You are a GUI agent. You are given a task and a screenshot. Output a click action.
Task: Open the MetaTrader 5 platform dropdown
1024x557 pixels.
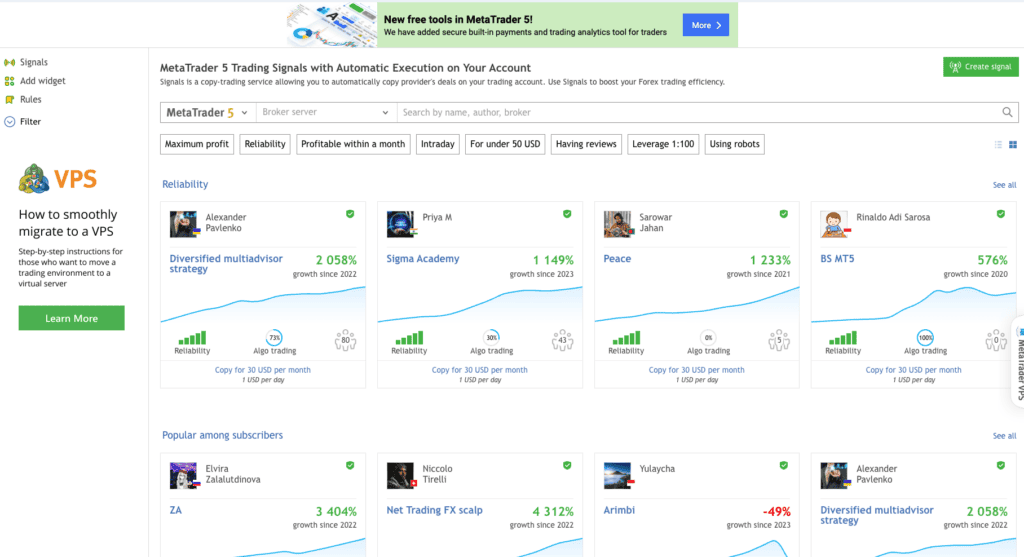tap(208, 112)
